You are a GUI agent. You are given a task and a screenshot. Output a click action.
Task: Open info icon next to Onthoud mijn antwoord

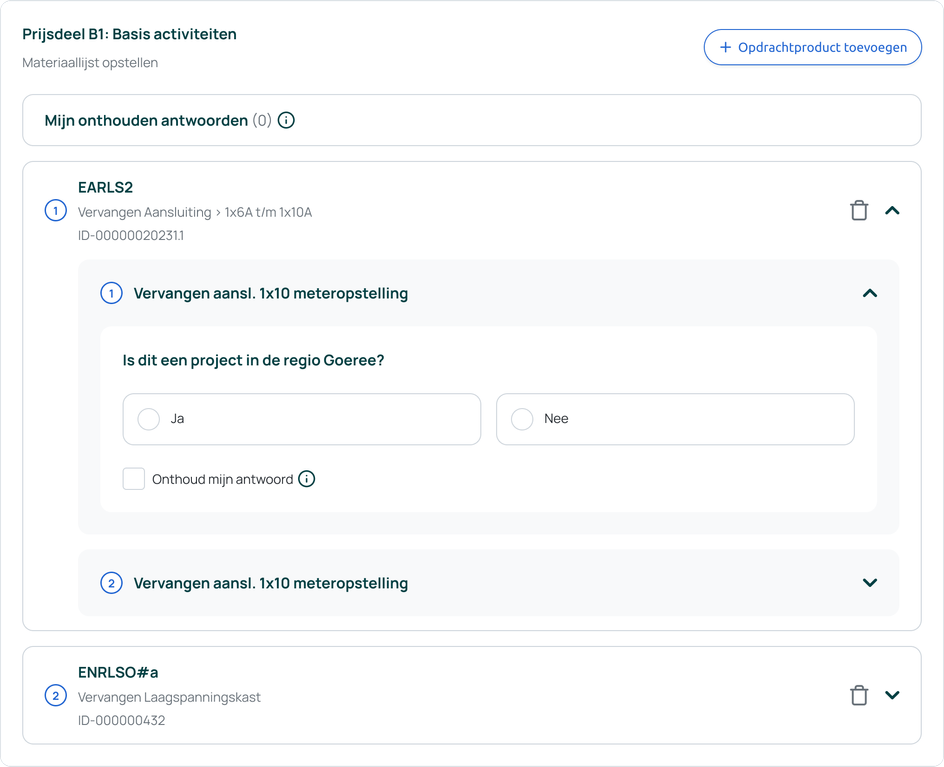(x=306, y=479)
